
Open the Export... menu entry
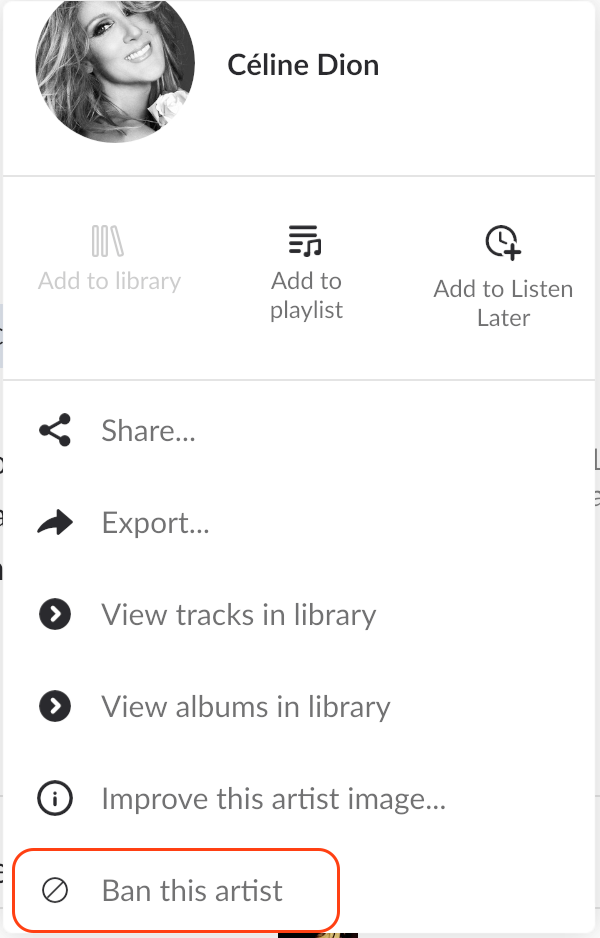pyautogui.click(x=155, y=523)
